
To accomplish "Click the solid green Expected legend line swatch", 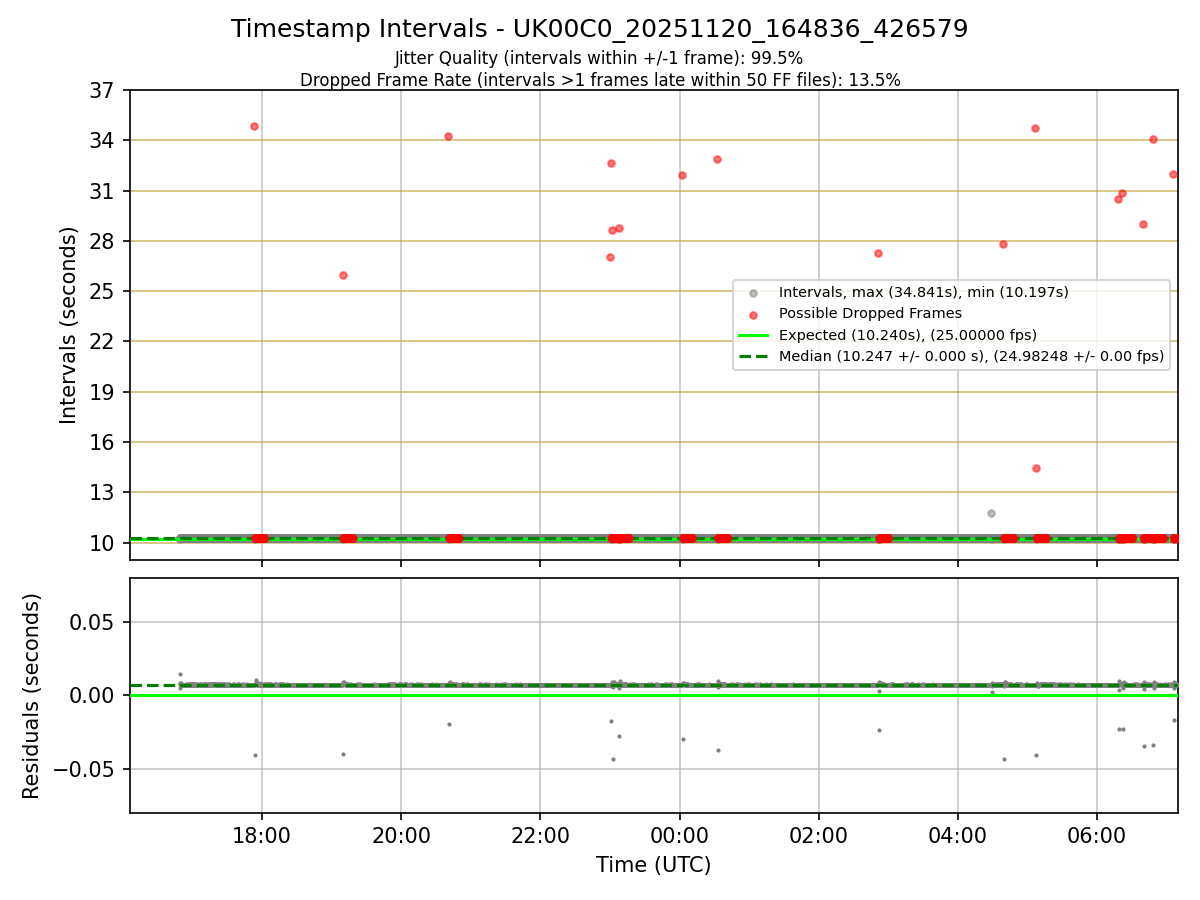I will [x=754, y=334].
